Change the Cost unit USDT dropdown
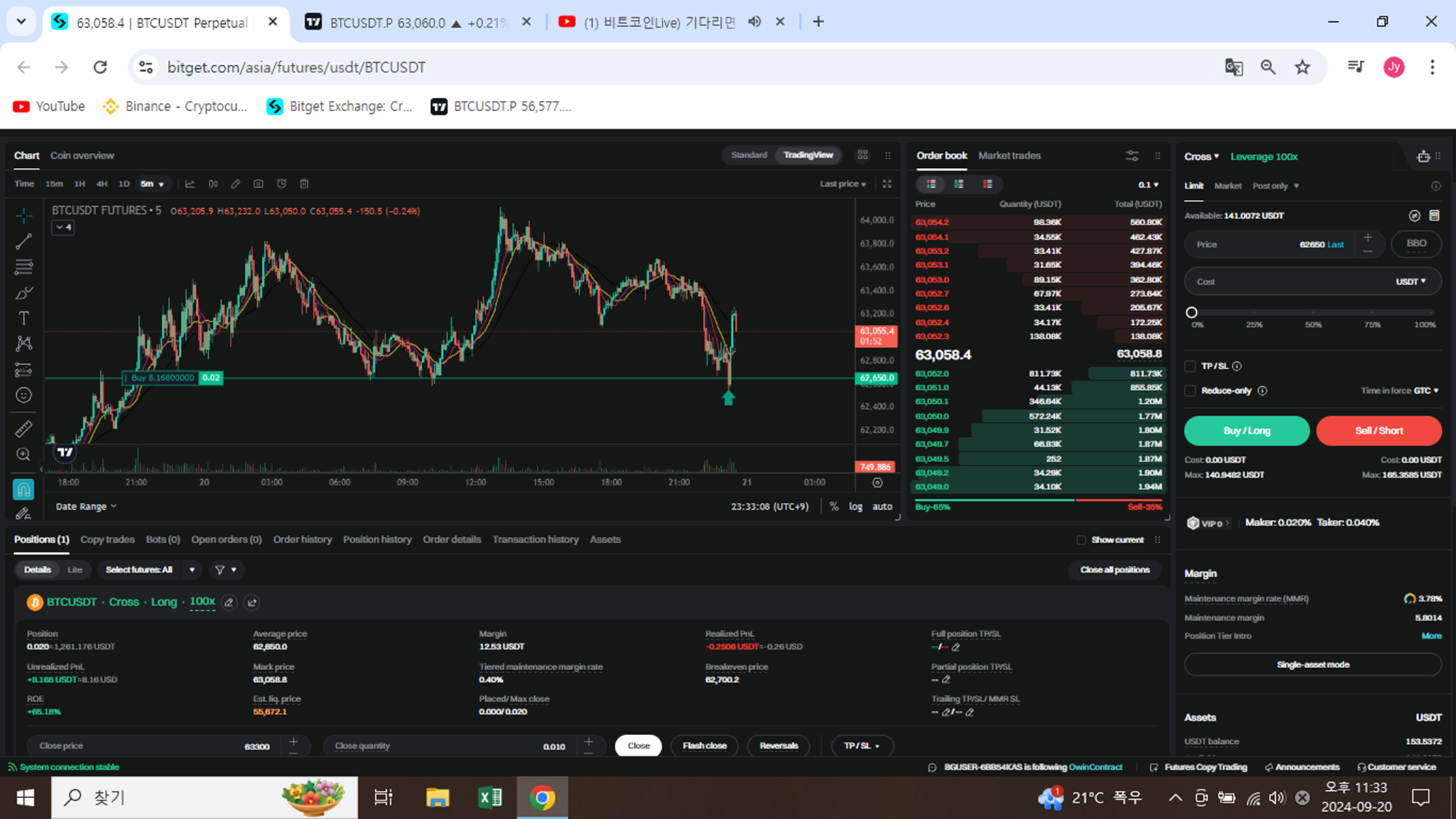Image resolution: width=1456 pixels, height=819 pixels. point(1410,281)
